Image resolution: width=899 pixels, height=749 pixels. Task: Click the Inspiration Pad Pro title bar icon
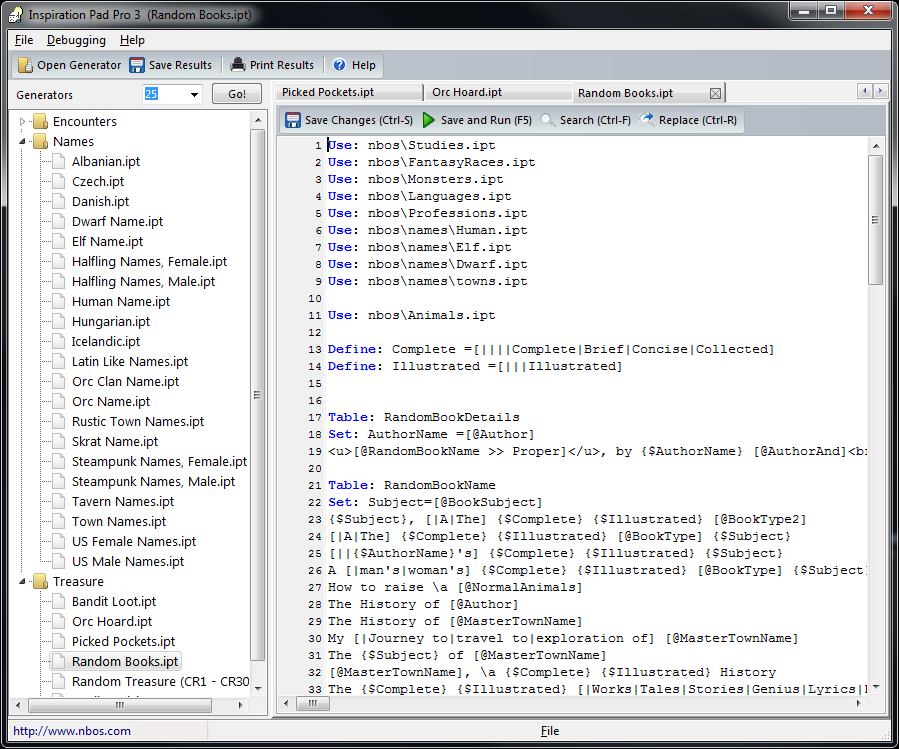point(15,15)
